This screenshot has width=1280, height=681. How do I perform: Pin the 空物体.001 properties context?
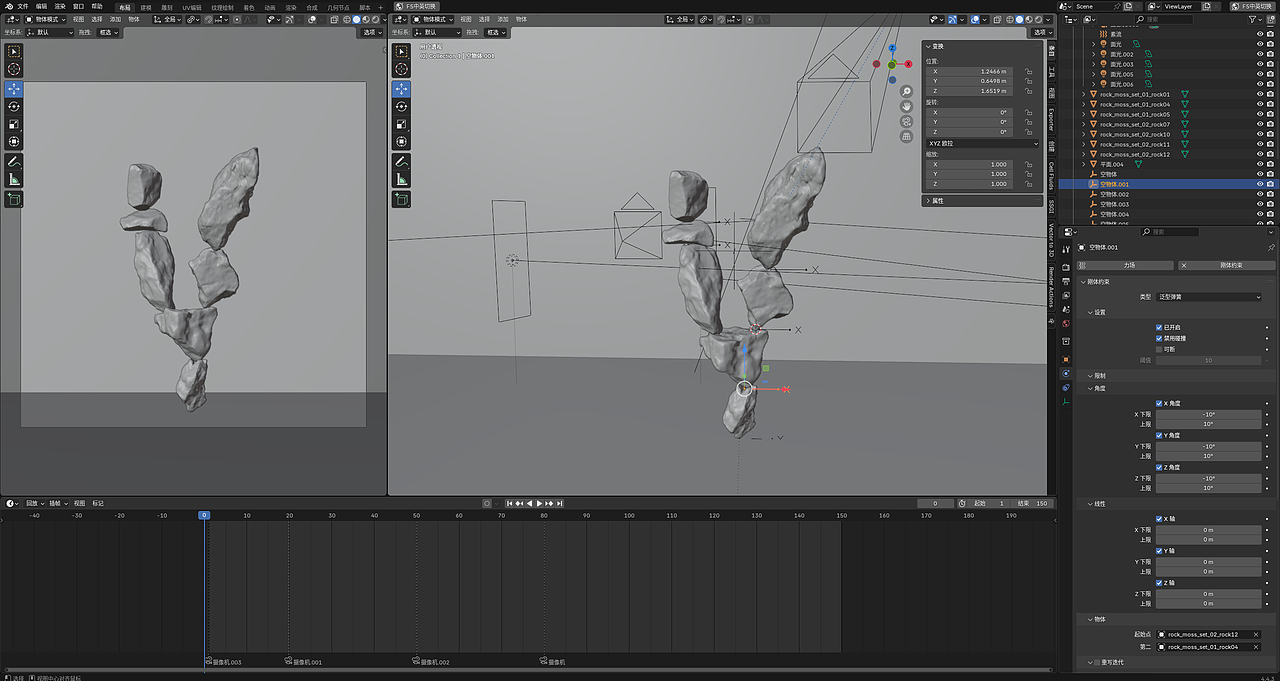click(x=1271, y=247)
